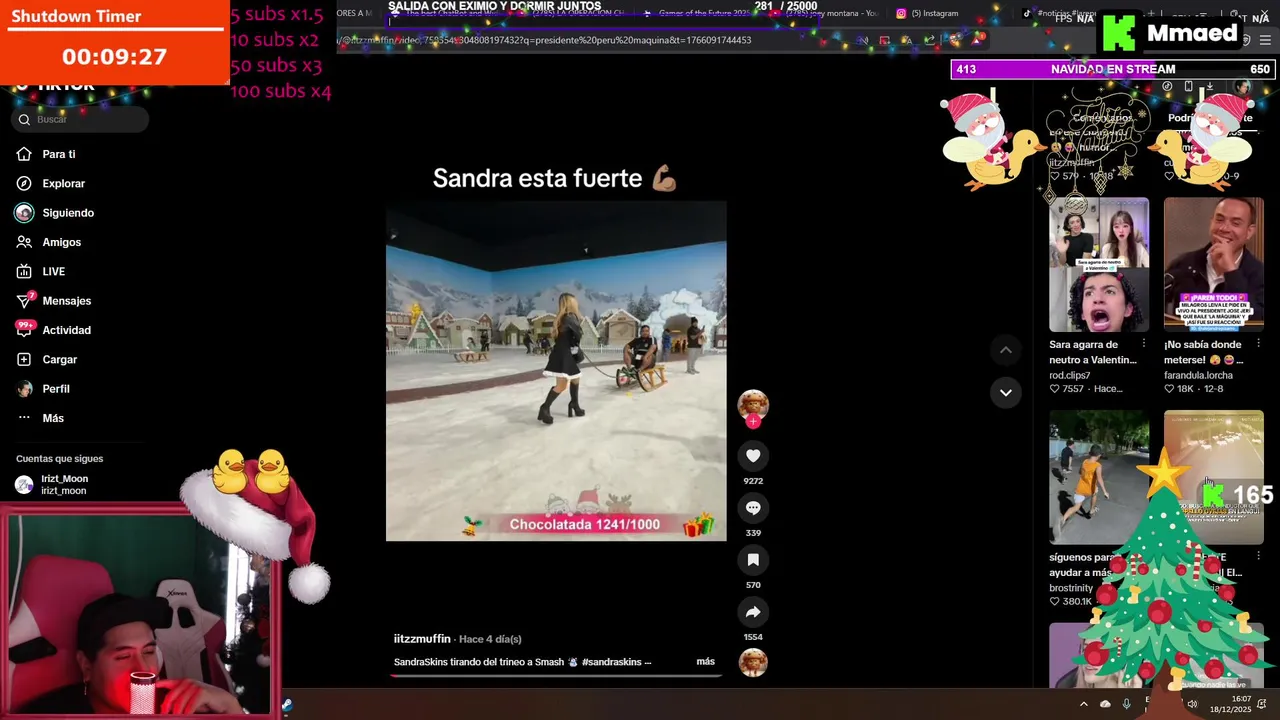Open rod.clips7 profile
The height and width of the screenshot is (720, 1280).
pyautogui.click(x=1070, y=376)
